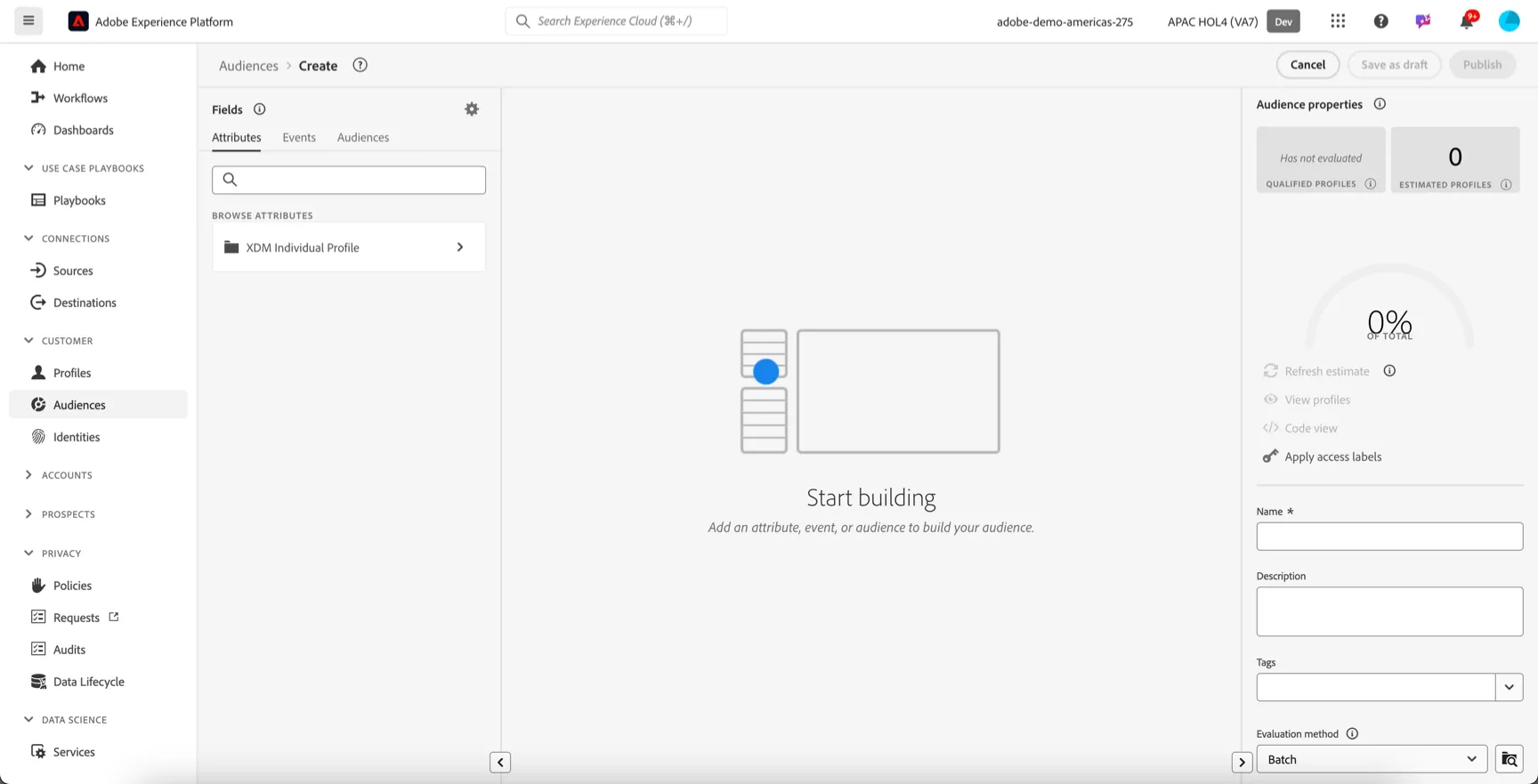Open the Evaluation method Batch dropdown

(x=1372, y=759)
